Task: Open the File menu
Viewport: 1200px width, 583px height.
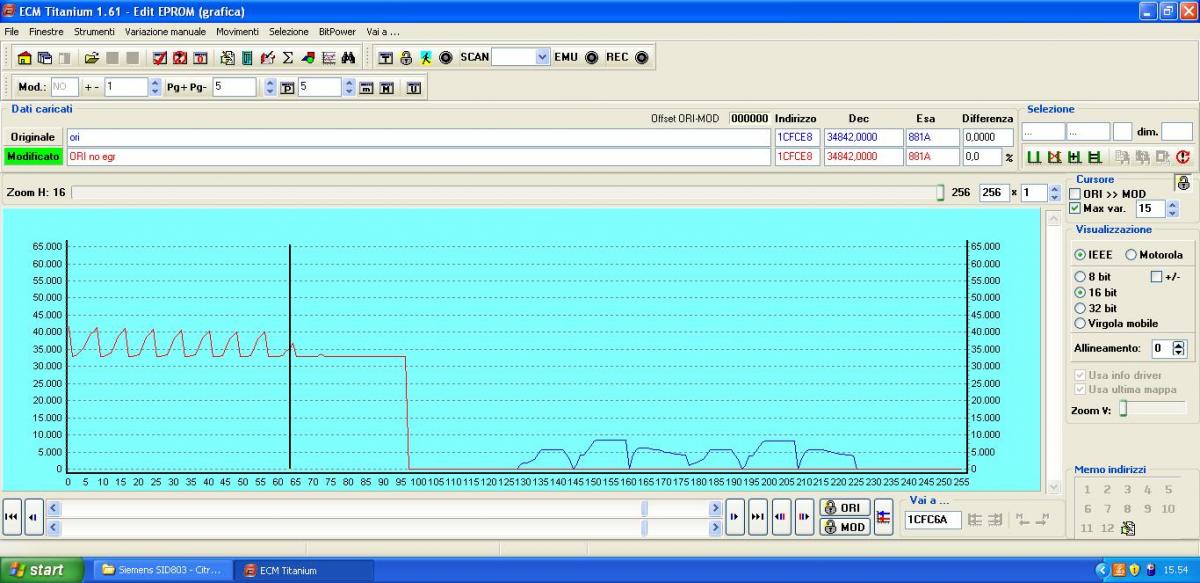Action: (12, 32)
